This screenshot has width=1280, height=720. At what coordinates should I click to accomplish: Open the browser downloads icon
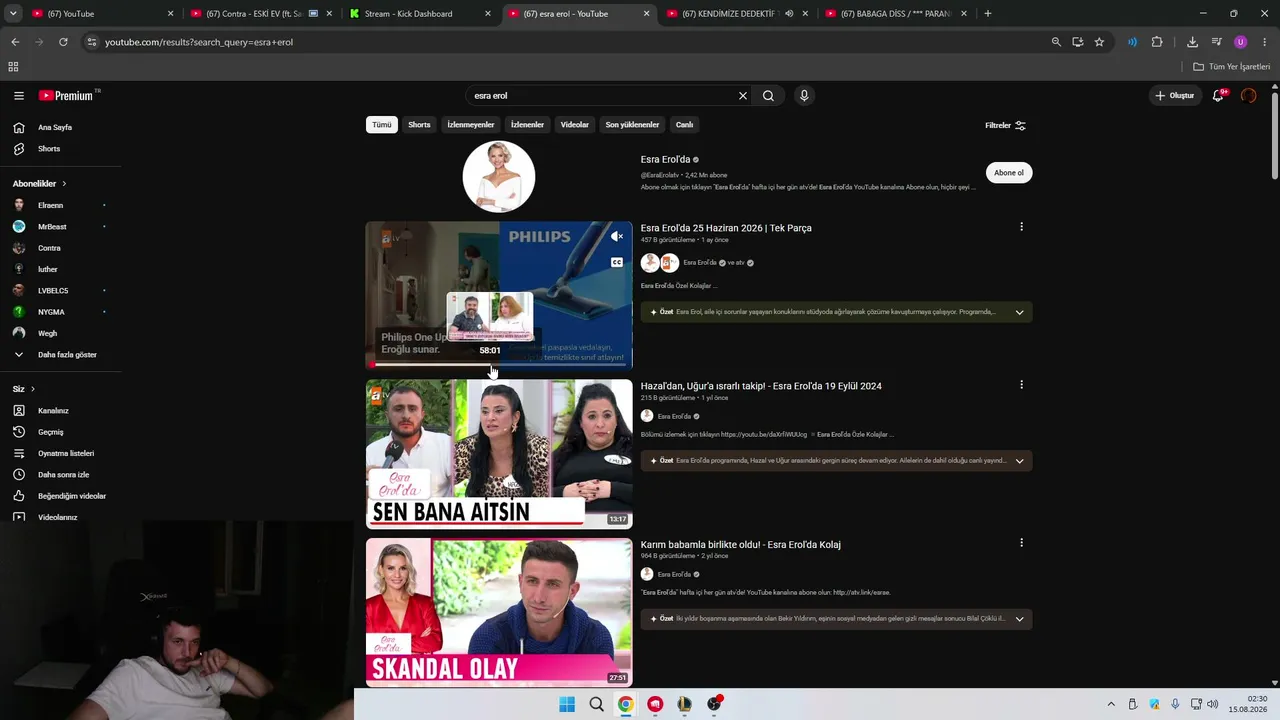(1192, 42)
